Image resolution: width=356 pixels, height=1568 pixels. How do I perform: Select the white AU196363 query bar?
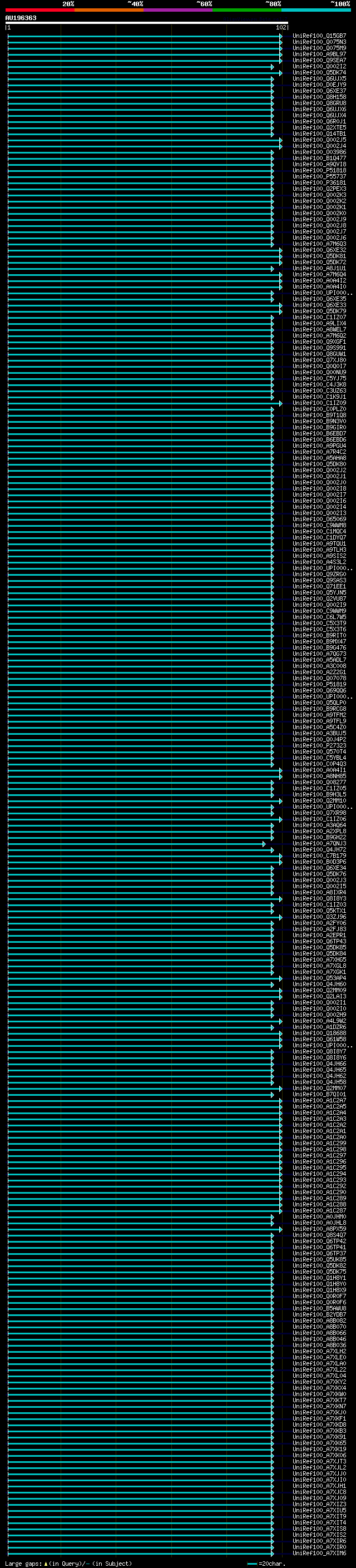147,22
